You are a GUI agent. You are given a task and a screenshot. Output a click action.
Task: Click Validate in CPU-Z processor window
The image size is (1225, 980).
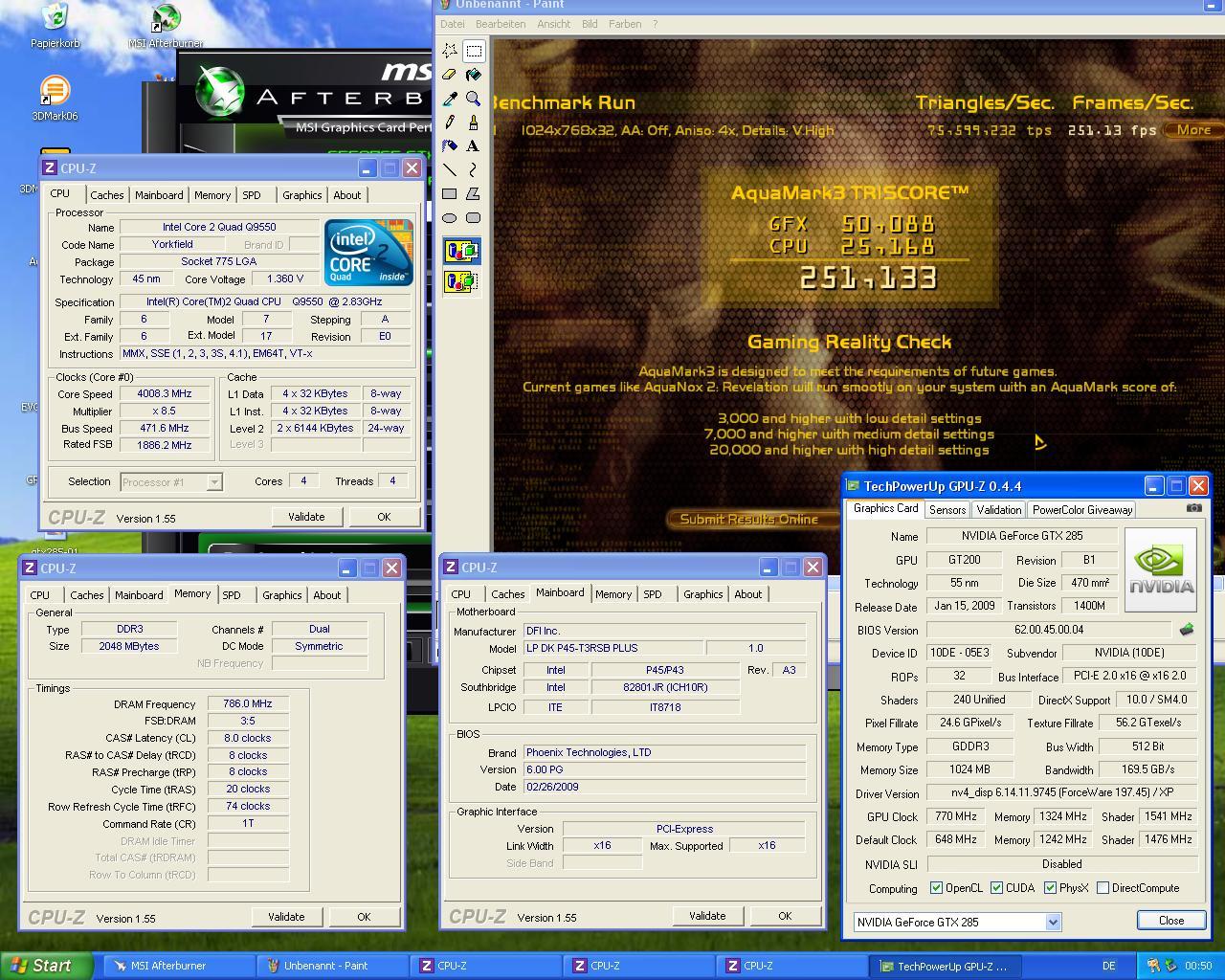pos(306,517)
